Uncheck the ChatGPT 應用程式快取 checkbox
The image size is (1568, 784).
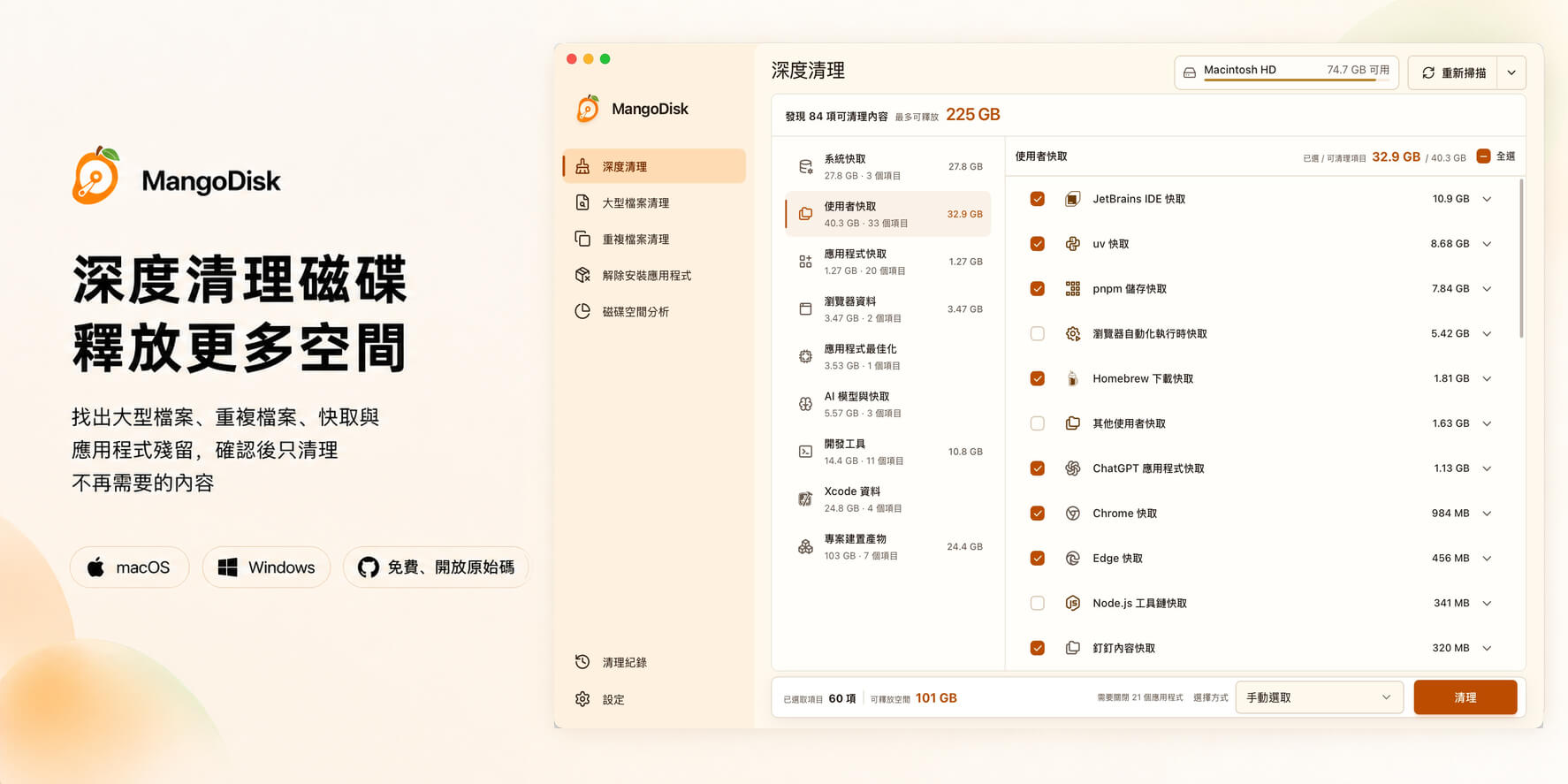(x=1038, y=468)
